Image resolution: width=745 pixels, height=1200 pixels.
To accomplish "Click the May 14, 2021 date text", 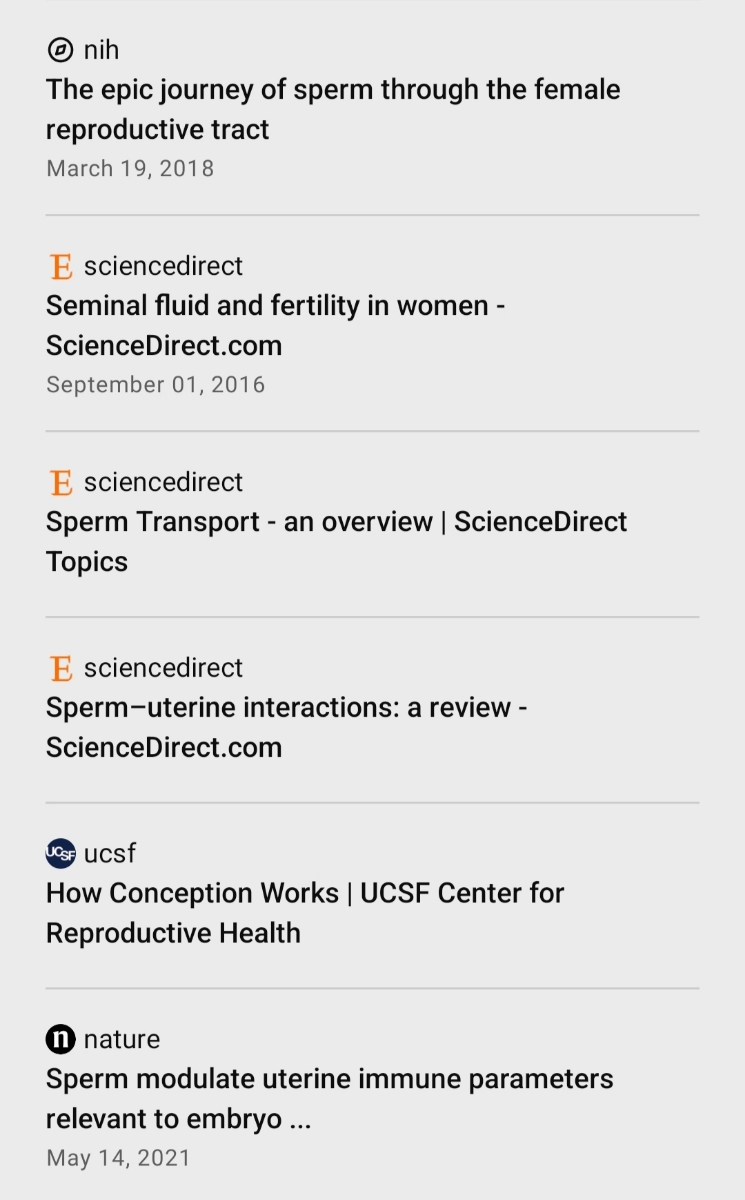I will (x=118, y=1158).
